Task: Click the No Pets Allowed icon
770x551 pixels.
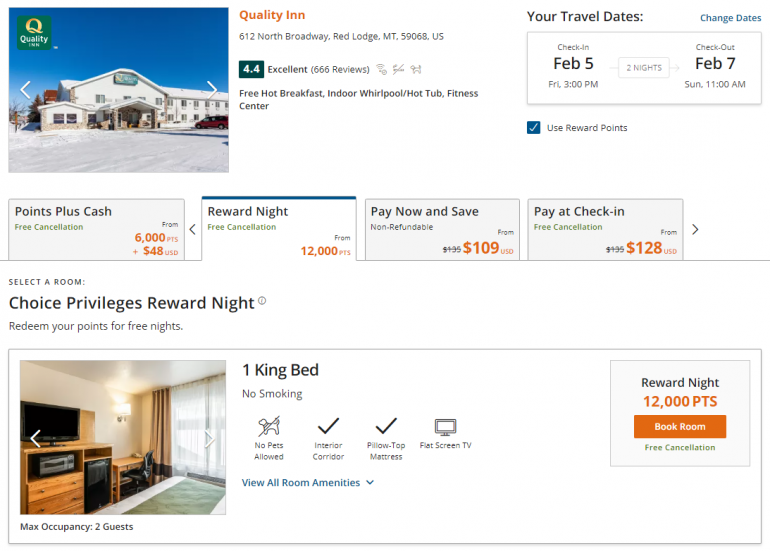Action: coord(268,426)
